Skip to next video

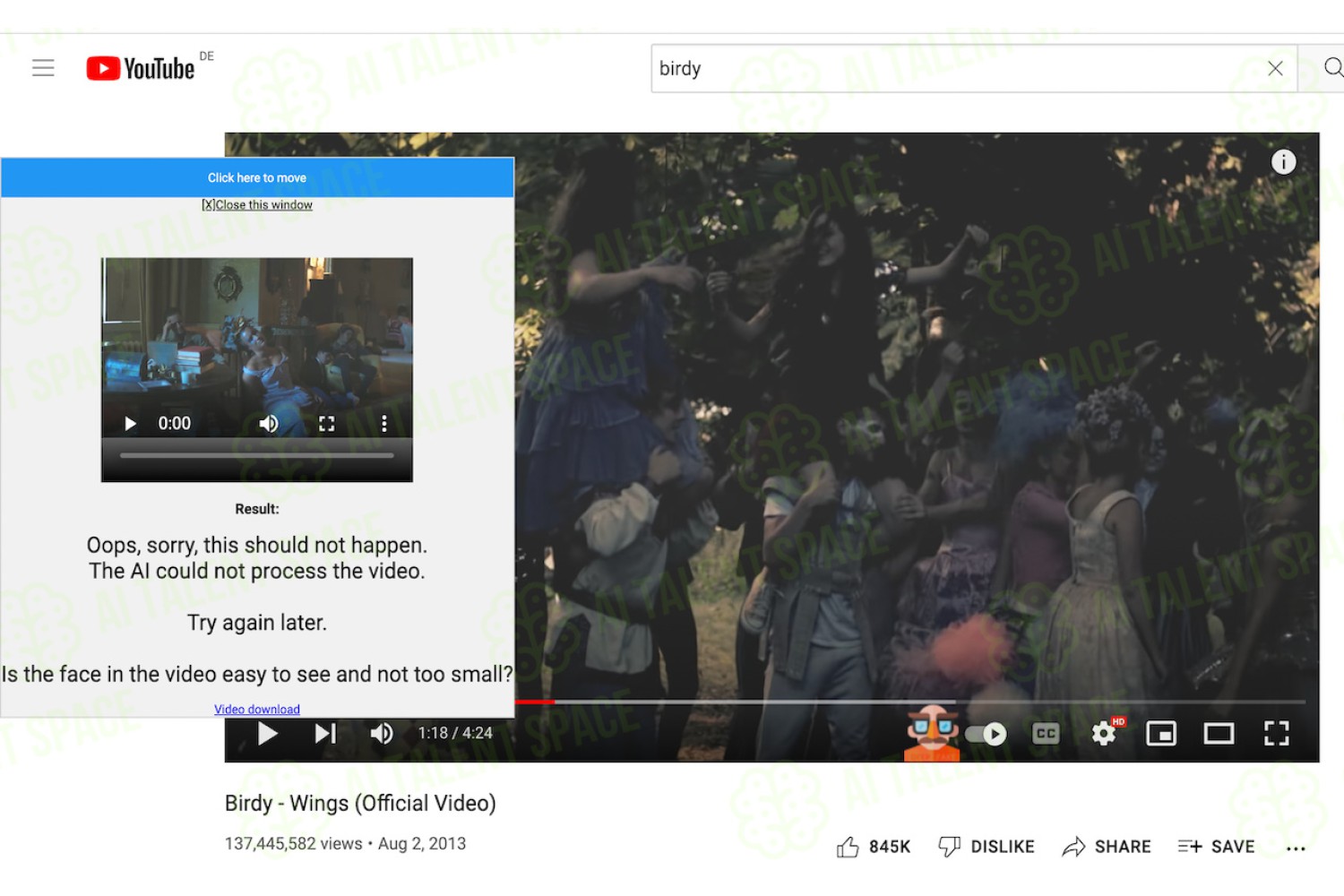(x=325, y=734)
